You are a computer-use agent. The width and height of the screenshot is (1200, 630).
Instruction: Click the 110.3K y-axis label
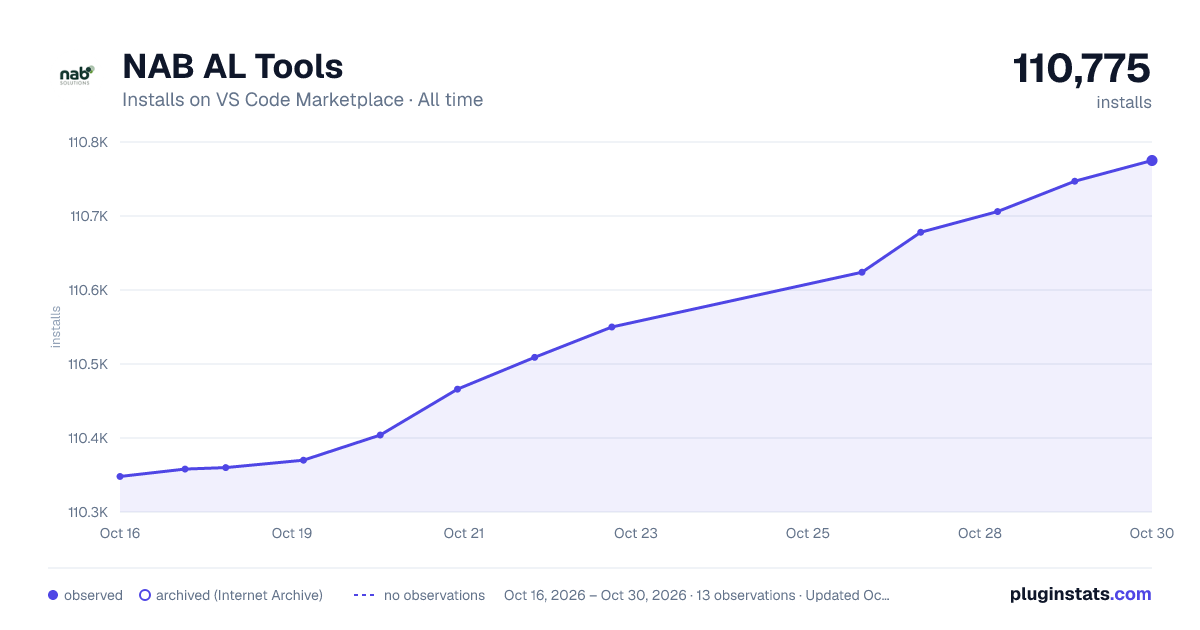(88, 512)
